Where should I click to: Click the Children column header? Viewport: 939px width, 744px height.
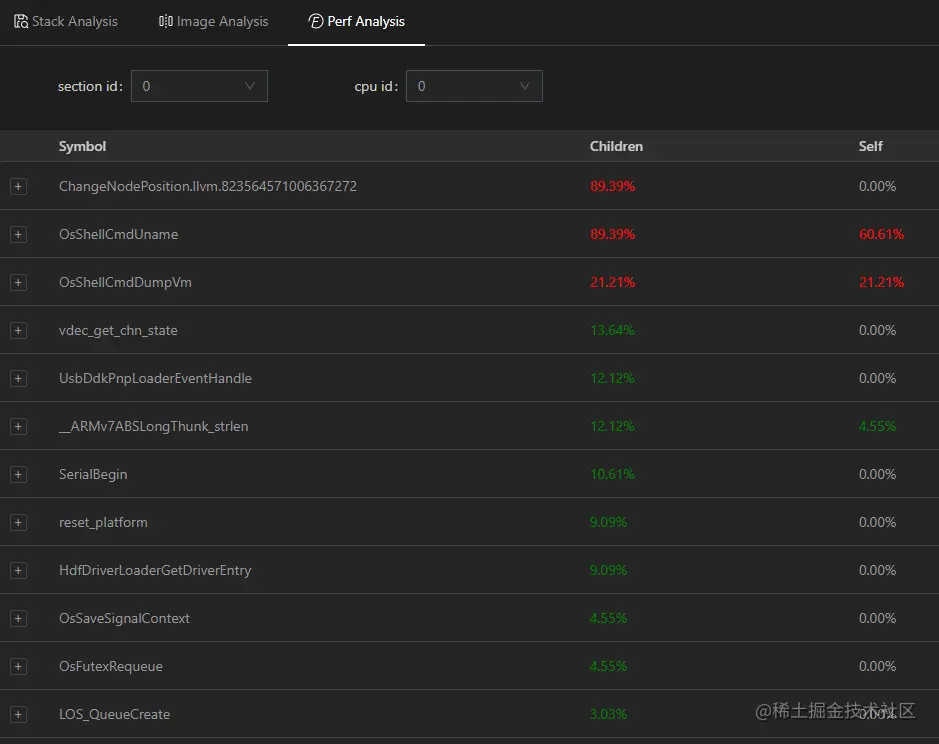(616, 146)
